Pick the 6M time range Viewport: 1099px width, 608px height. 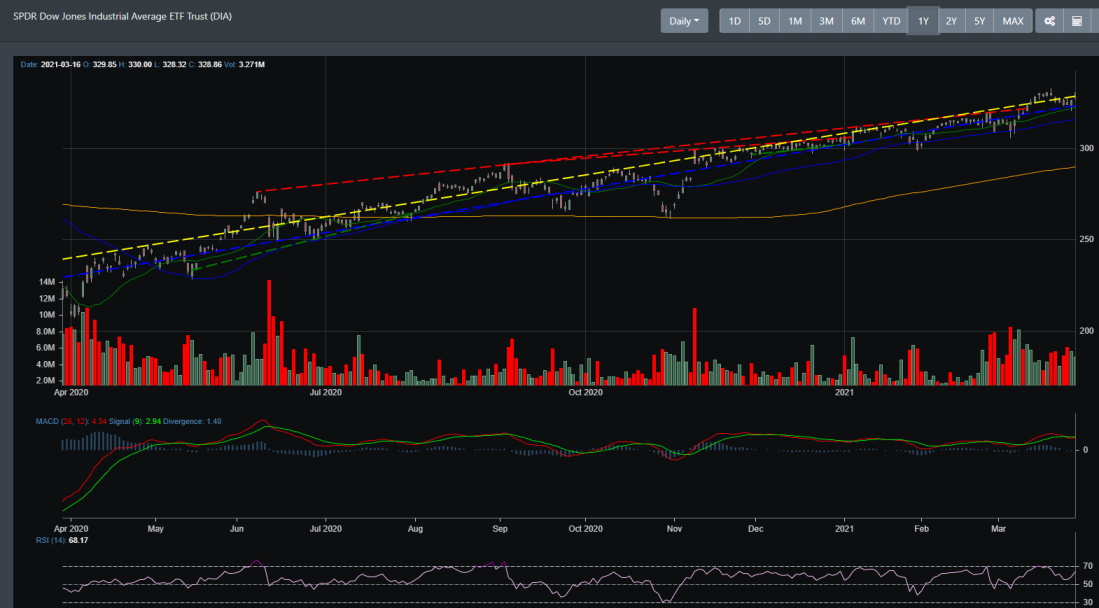pyautogui.click(x=858, y=21)
